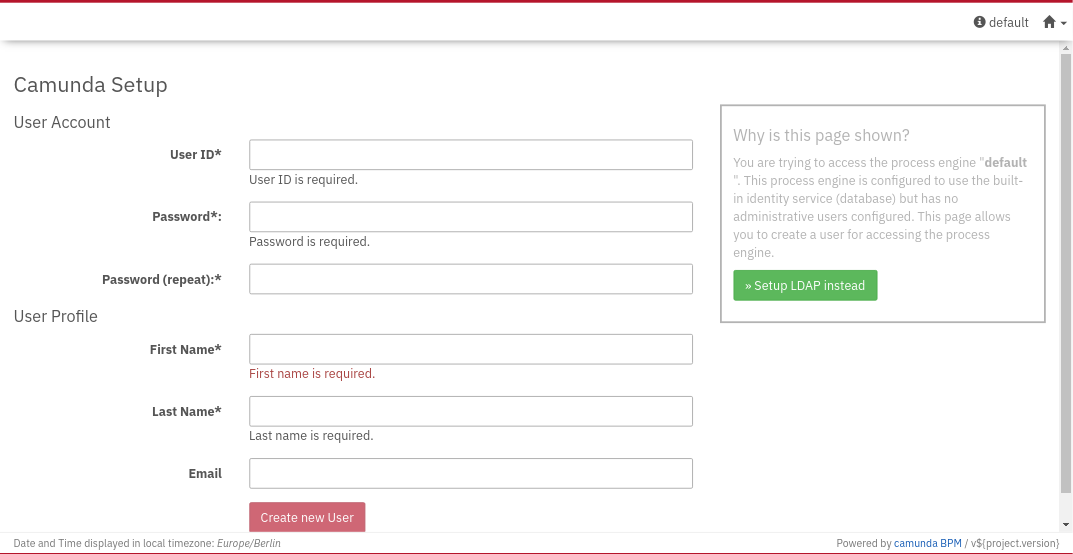1073x554 pixels.
Task: Expand the home menu dropdown caret
Action: tap(1064, 23)
